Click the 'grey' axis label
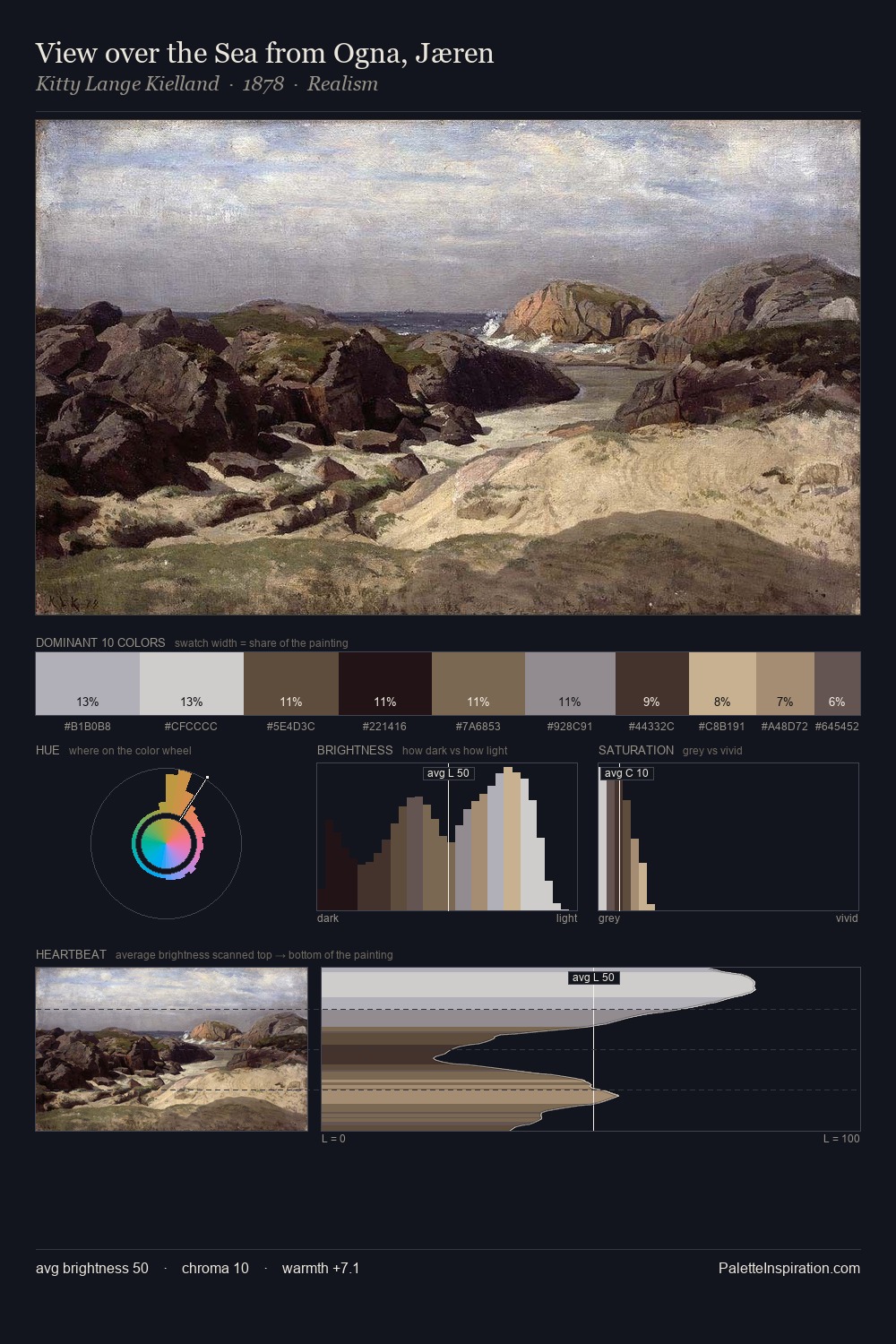This screenshot has height=1344, width=896. point(609,918)
